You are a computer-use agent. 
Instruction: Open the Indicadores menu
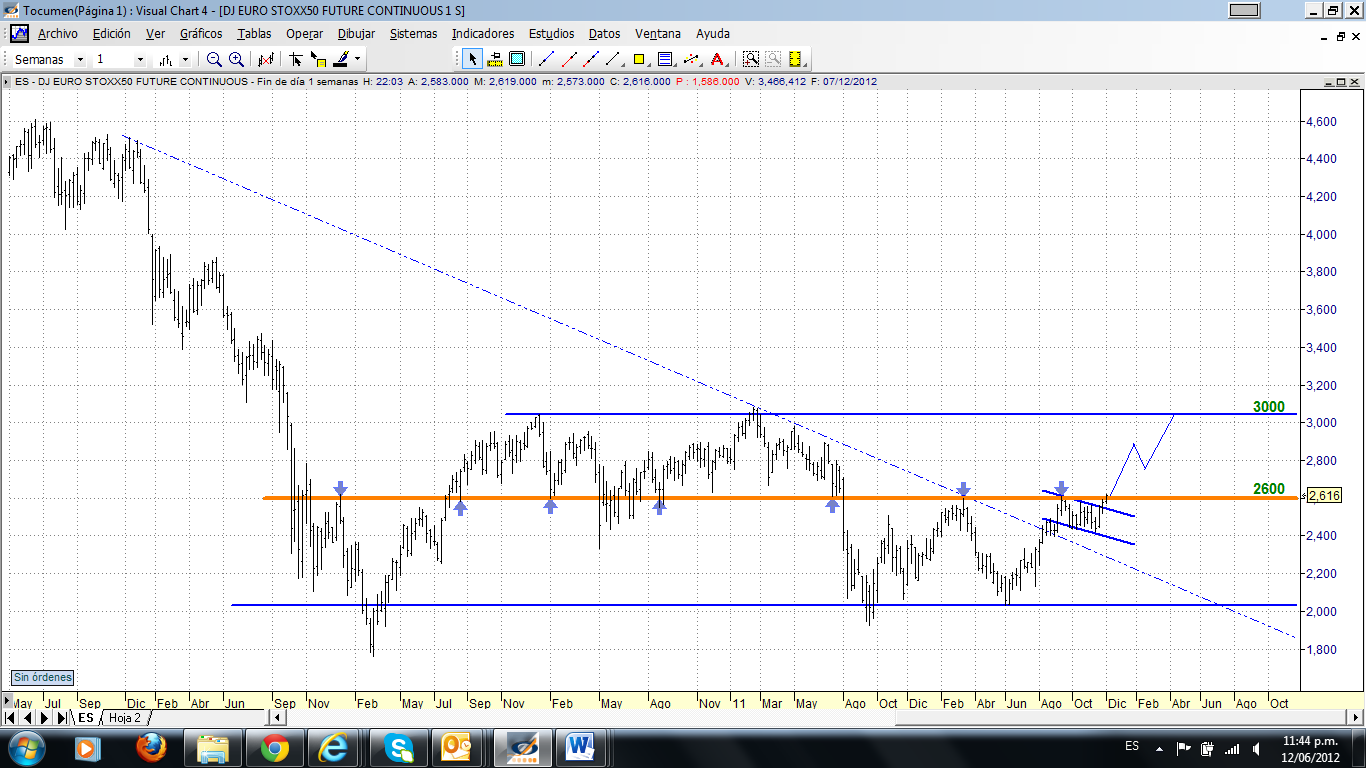click(x=483, y=33)
